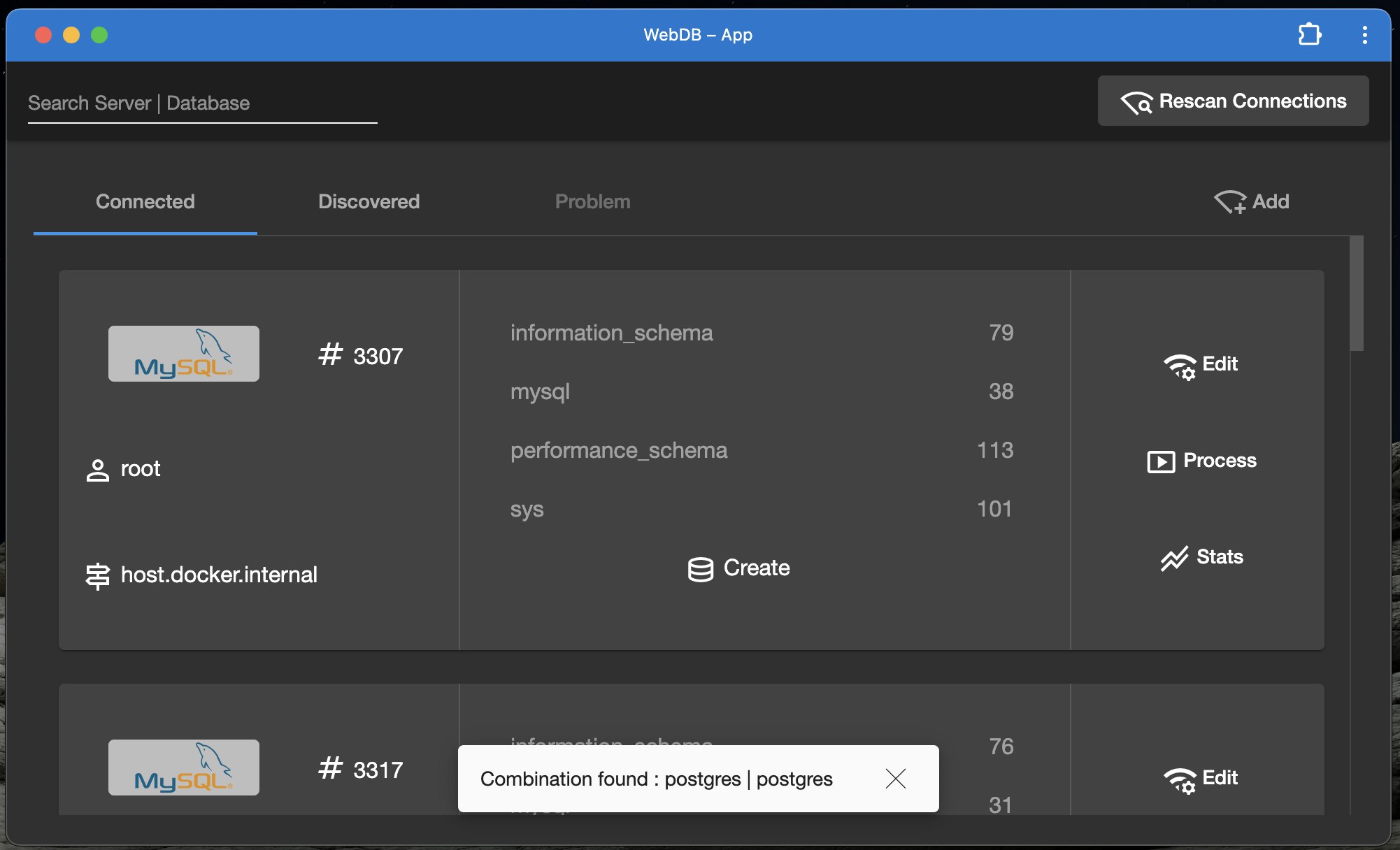Open the performance_schema database

762,450
